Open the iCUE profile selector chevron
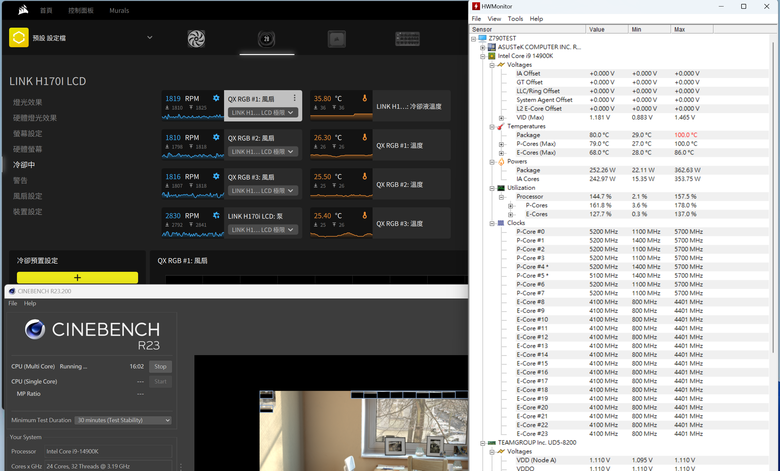780x471 pixels. [x=149, y=38]
